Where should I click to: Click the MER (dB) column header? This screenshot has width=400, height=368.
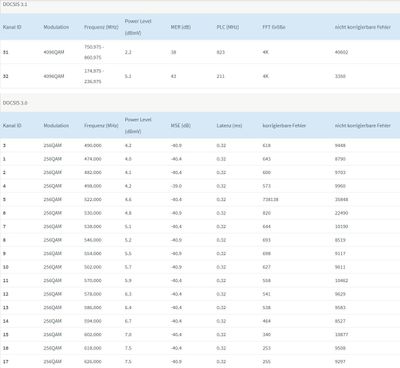point(181,27)
